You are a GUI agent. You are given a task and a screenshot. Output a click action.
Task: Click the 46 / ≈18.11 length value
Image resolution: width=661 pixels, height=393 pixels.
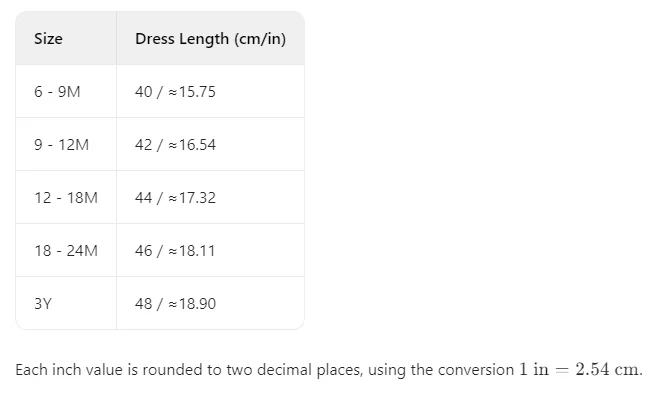[175, 251]
